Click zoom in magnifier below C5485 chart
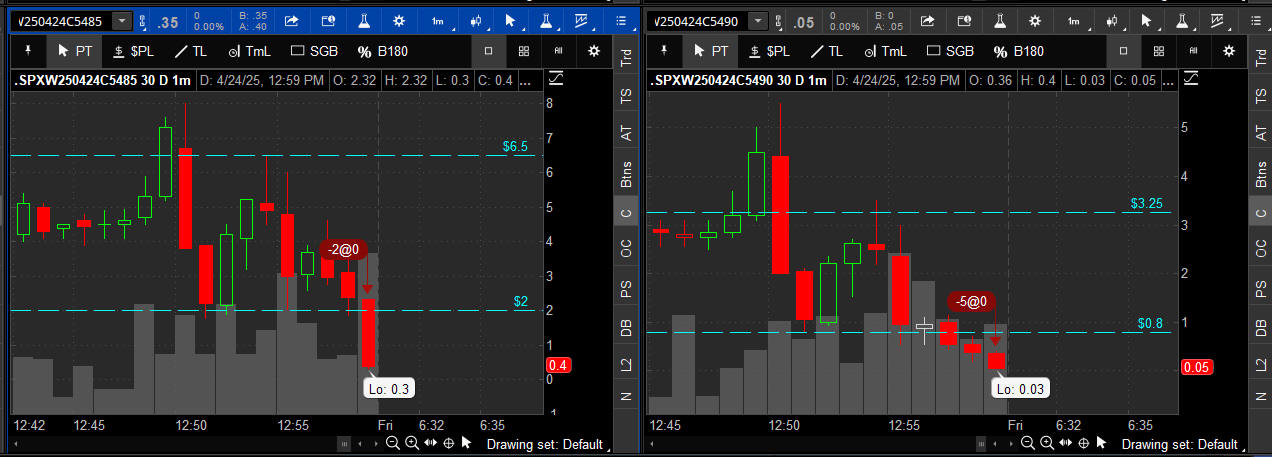 pos(411,443)
